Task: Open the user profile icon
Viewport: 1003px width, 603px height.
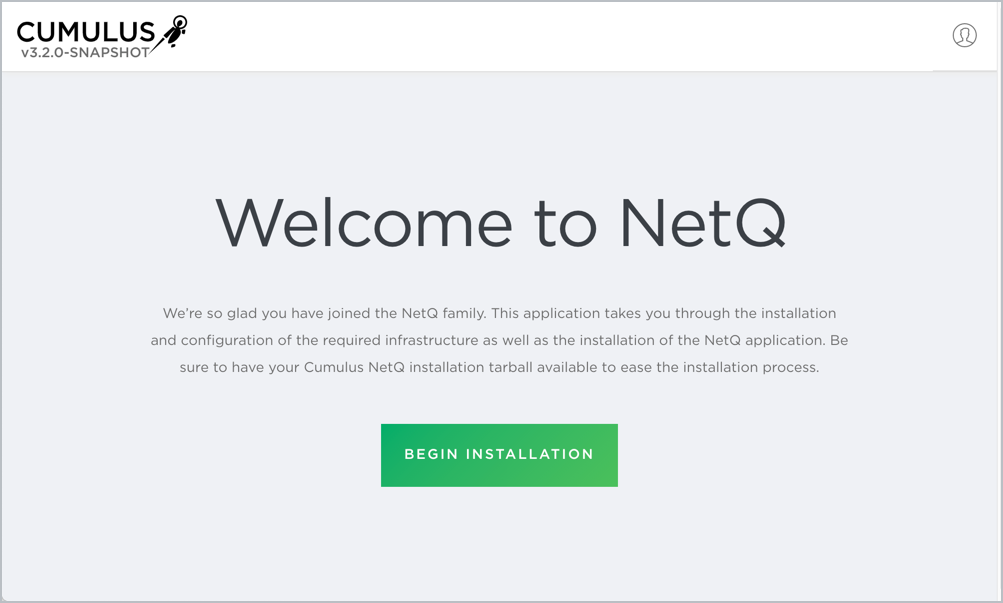Action: pos(964,35)
